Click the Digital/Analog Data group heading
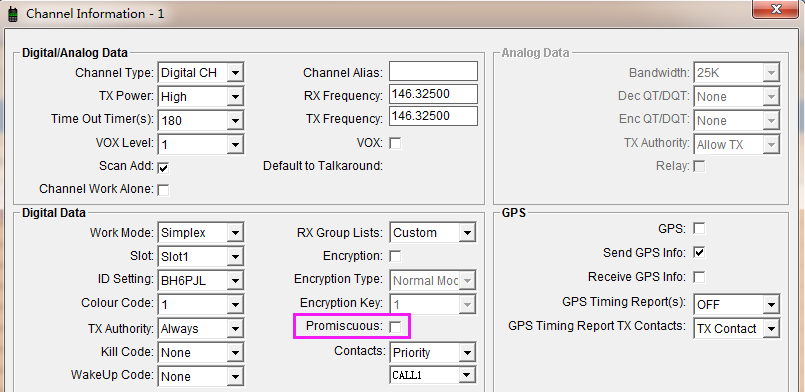Viewport: 805px width, 392px height. (x=75, y=53)
